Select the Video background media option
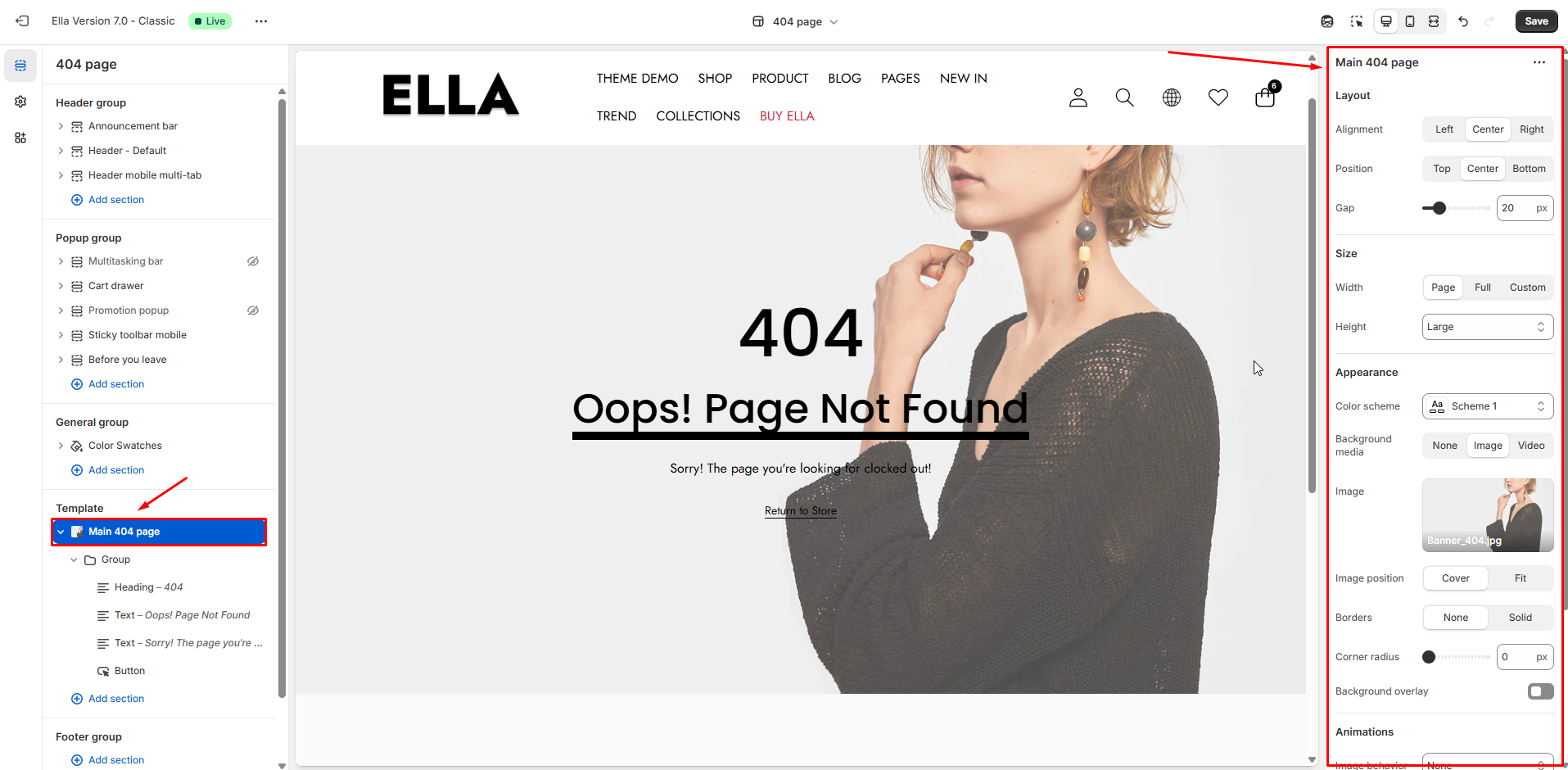 point(1530,446)
